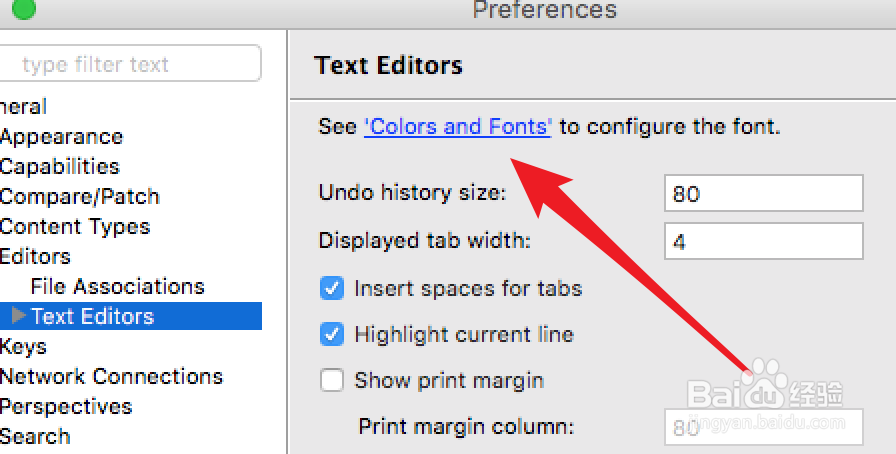Select Network Connections in tree
The height and width of the screenshot is (454, 896).
tap(111, 376)
